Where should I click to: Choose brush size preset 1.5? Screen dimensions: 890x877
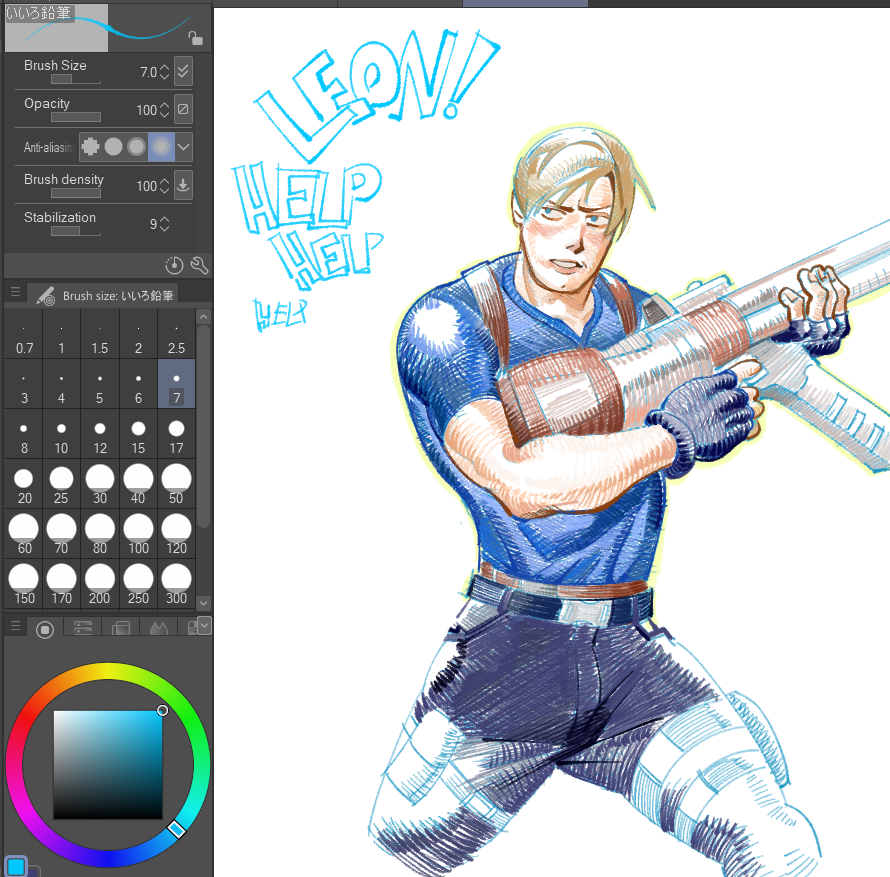pos(100,335)
